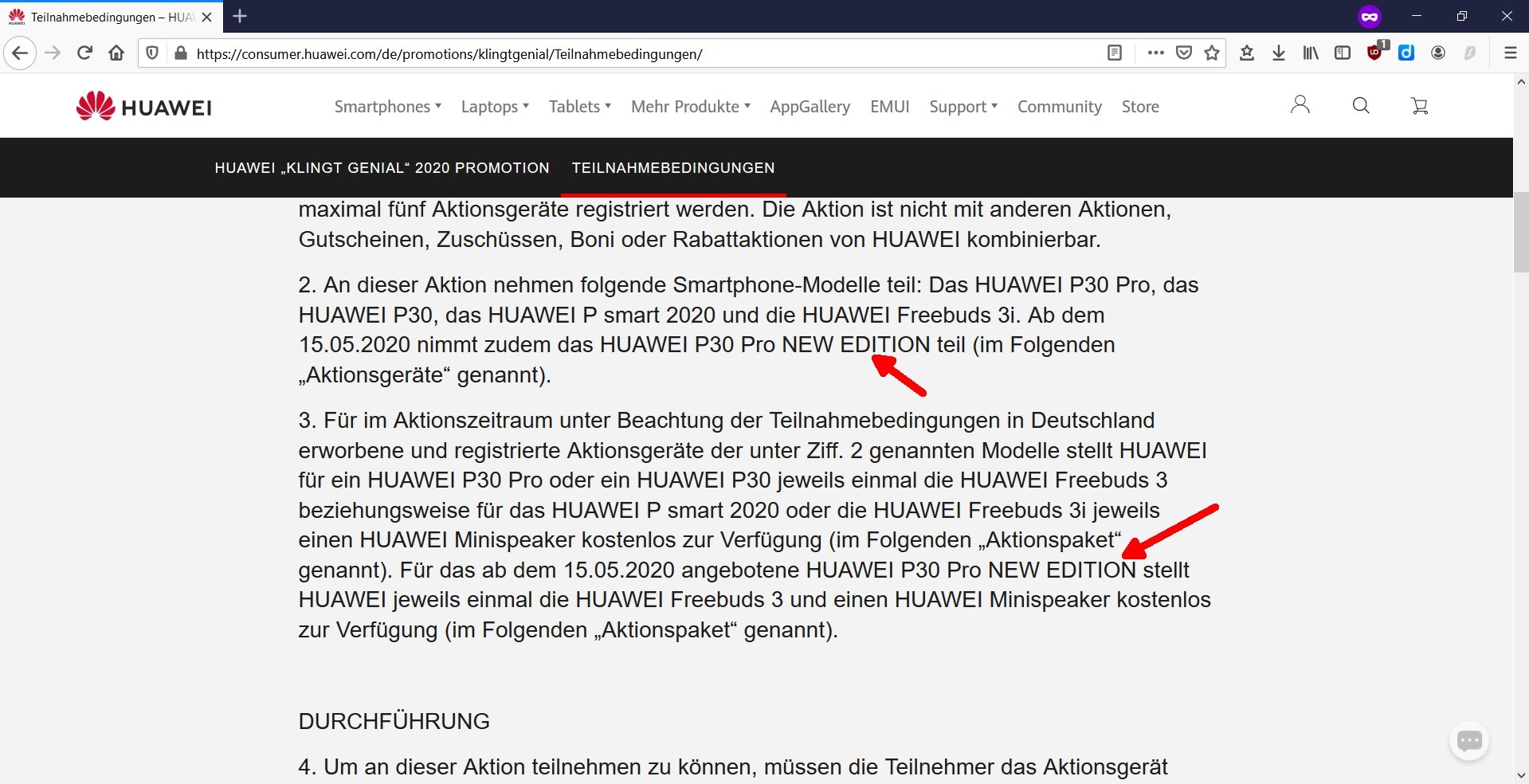1529x784 pixels.
Task: Click the forward navigation arrow
Action: [53, 53]
